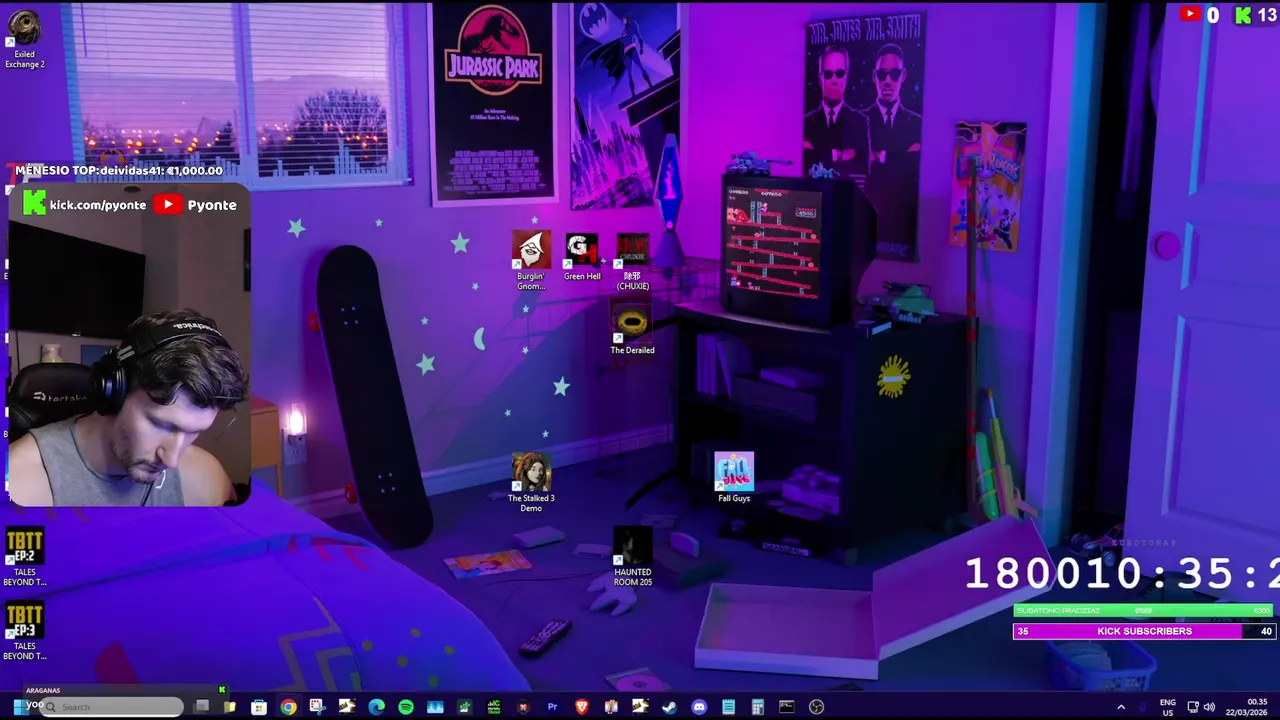This screenshot has height=720, width=1280.
Task: Click the taskbar Search box
Action: [x=113, y=707]
